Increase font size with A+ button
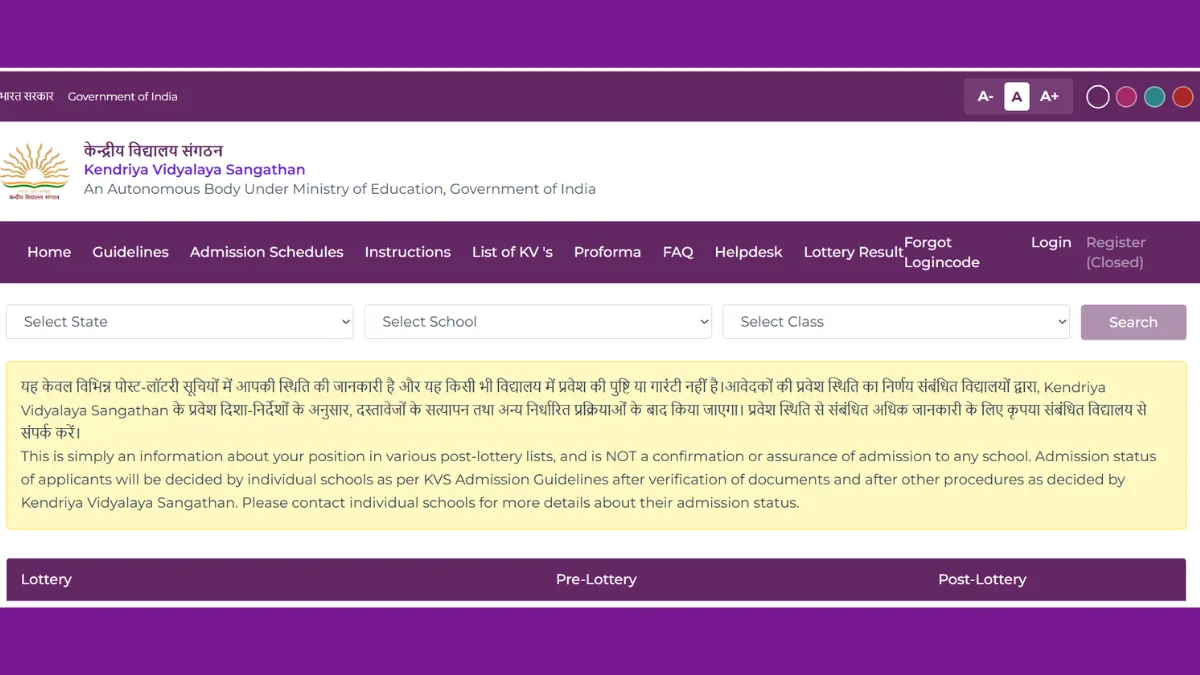Screen dimensions: 1200x675 [x=1049, y=97]
